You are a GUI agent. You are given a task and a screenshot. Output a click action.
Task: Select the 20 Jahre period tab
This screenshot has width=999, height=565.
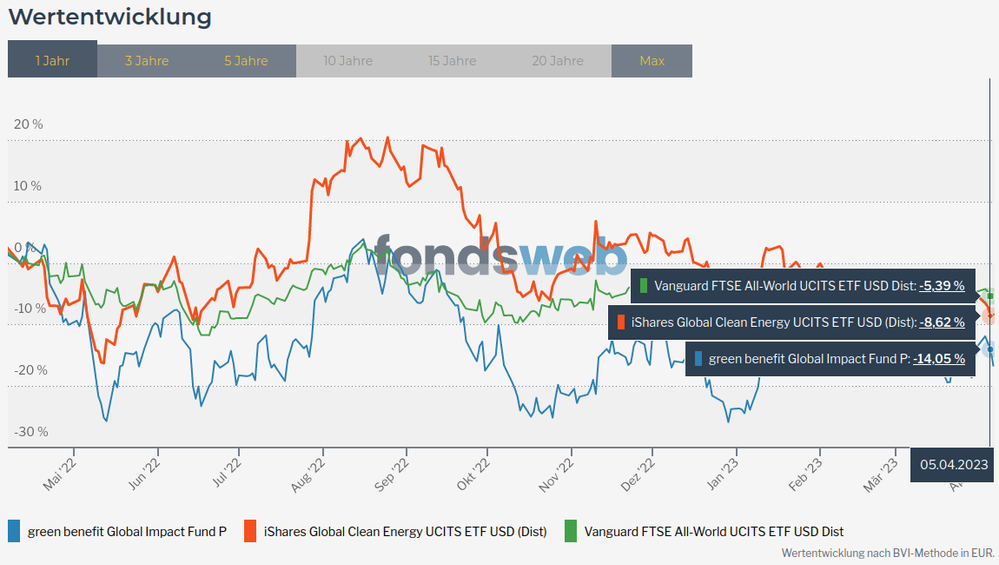(558, 60)
